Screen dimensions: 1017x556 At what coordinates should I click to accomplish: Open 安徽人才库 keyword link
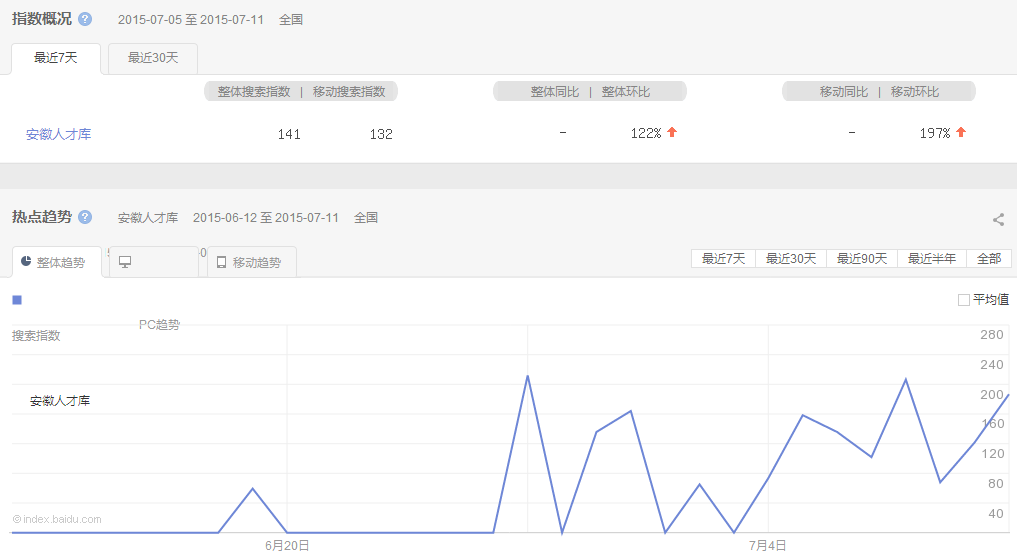(x=58, y=134)
